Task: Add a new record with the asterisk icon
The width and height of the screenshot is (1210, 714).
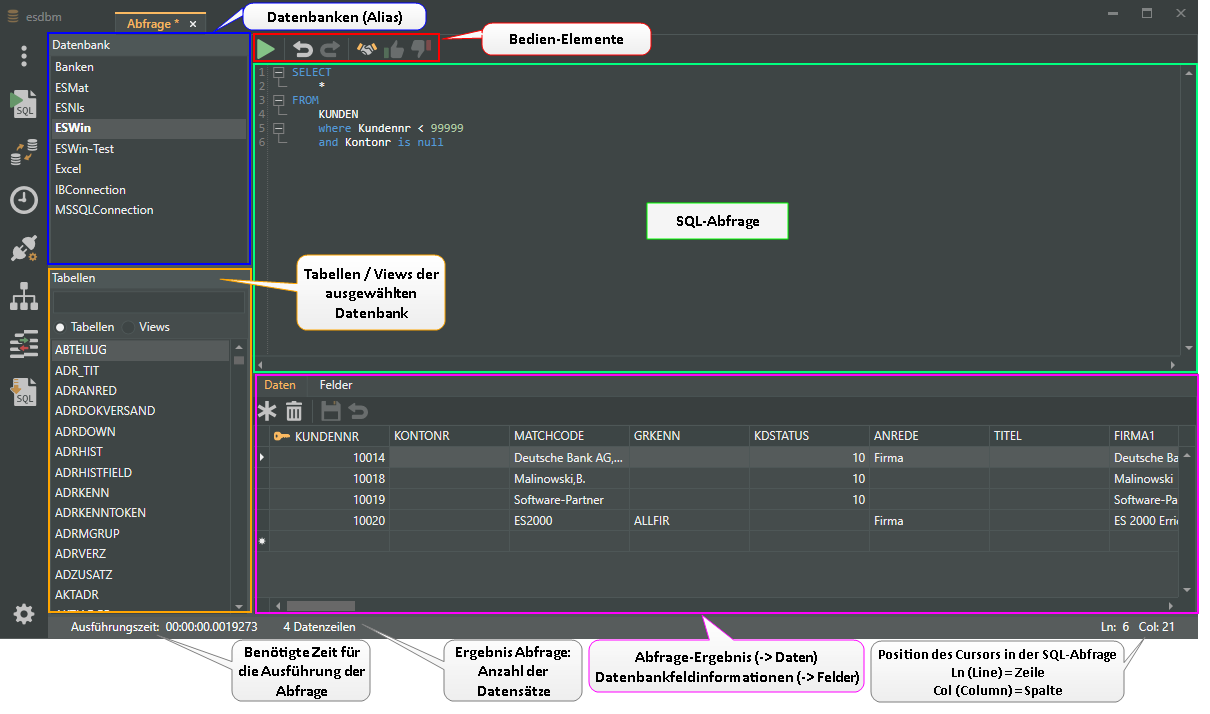Action: click(267, 411)
